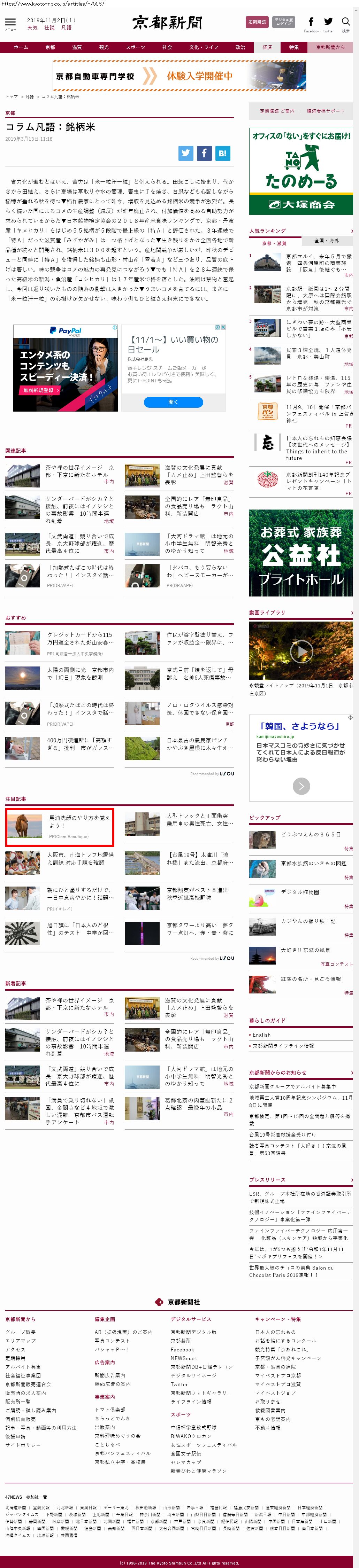Click the 定期購読 button in header
The height and width of the screenshot is (1568, 359).
[257, 22]
